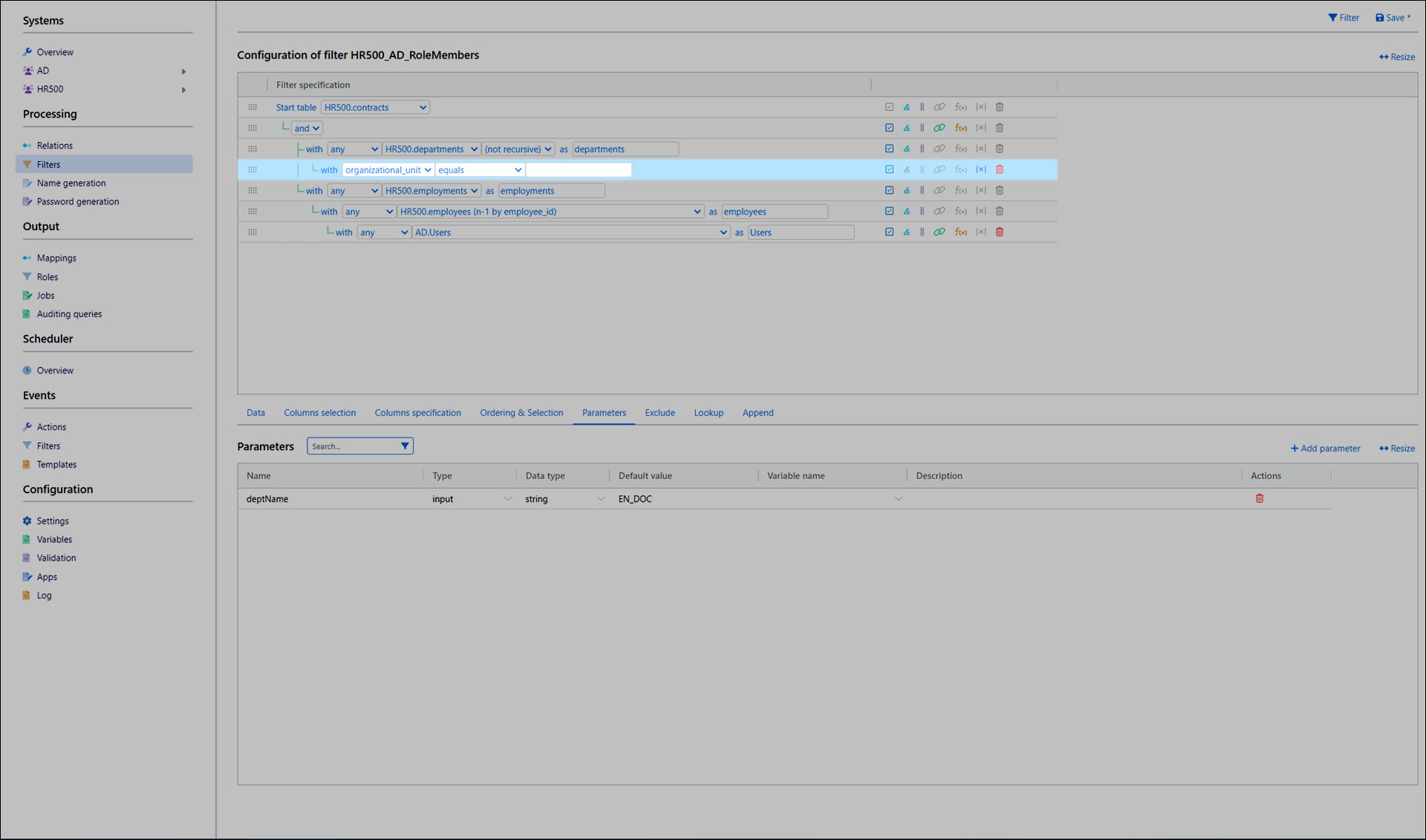Click the green link icon in the 'and' row
Image resolution: width=1426 pixels, height=840 pixels.
pyautogui.click(x=940, y=128)
